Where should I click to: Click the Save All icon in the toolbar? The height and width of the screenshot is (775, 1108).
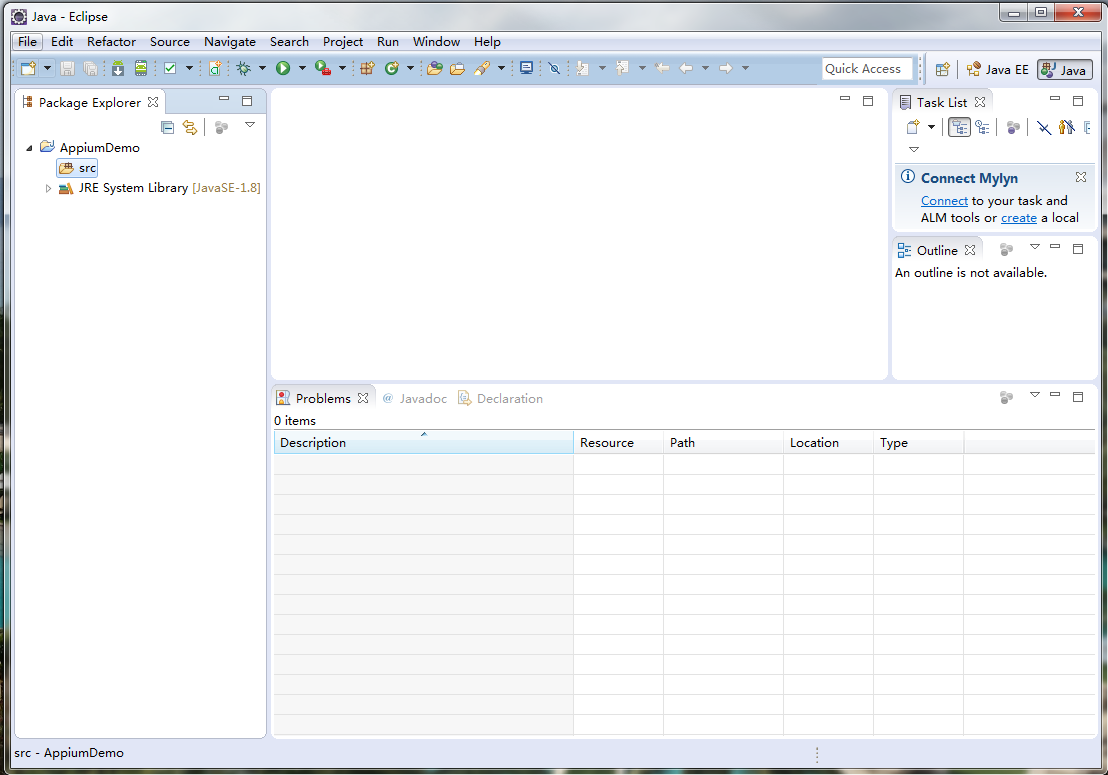click(90, 69)
